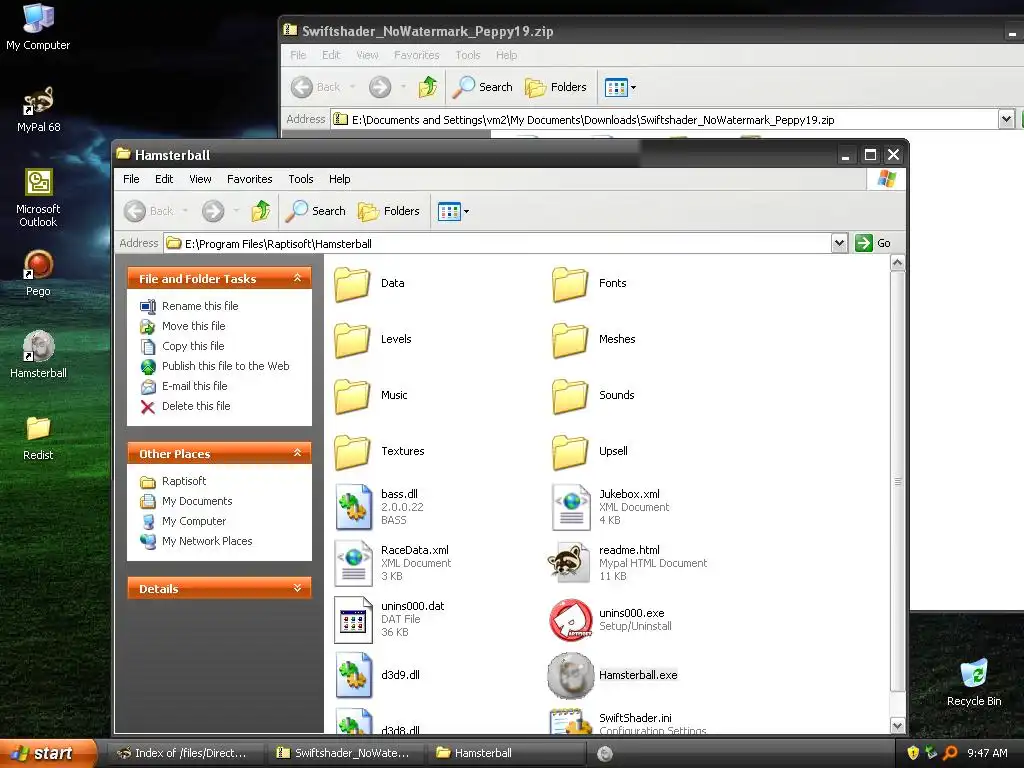The width and height of the screenshot is (1024, 768).
Task: Click the scroll up arrow in file list
Action: point(897,263)
